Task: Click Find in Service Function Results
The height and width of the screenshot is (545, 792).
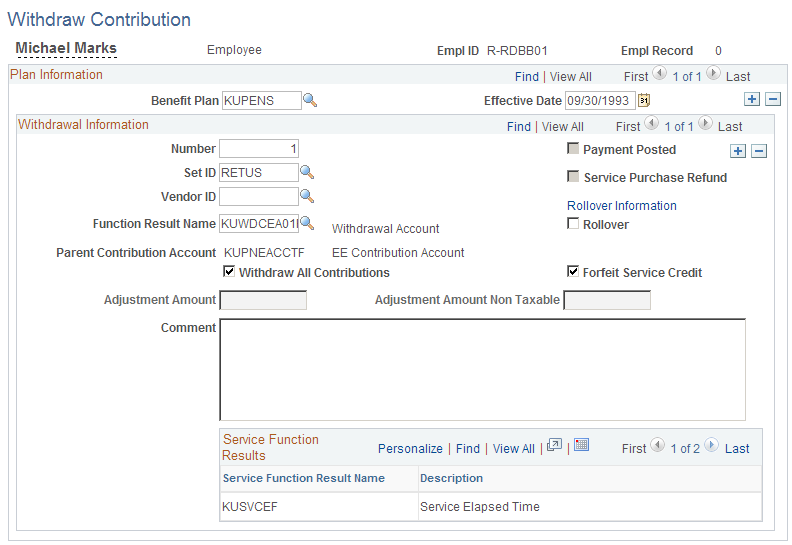Action: (x=467, y=449)
